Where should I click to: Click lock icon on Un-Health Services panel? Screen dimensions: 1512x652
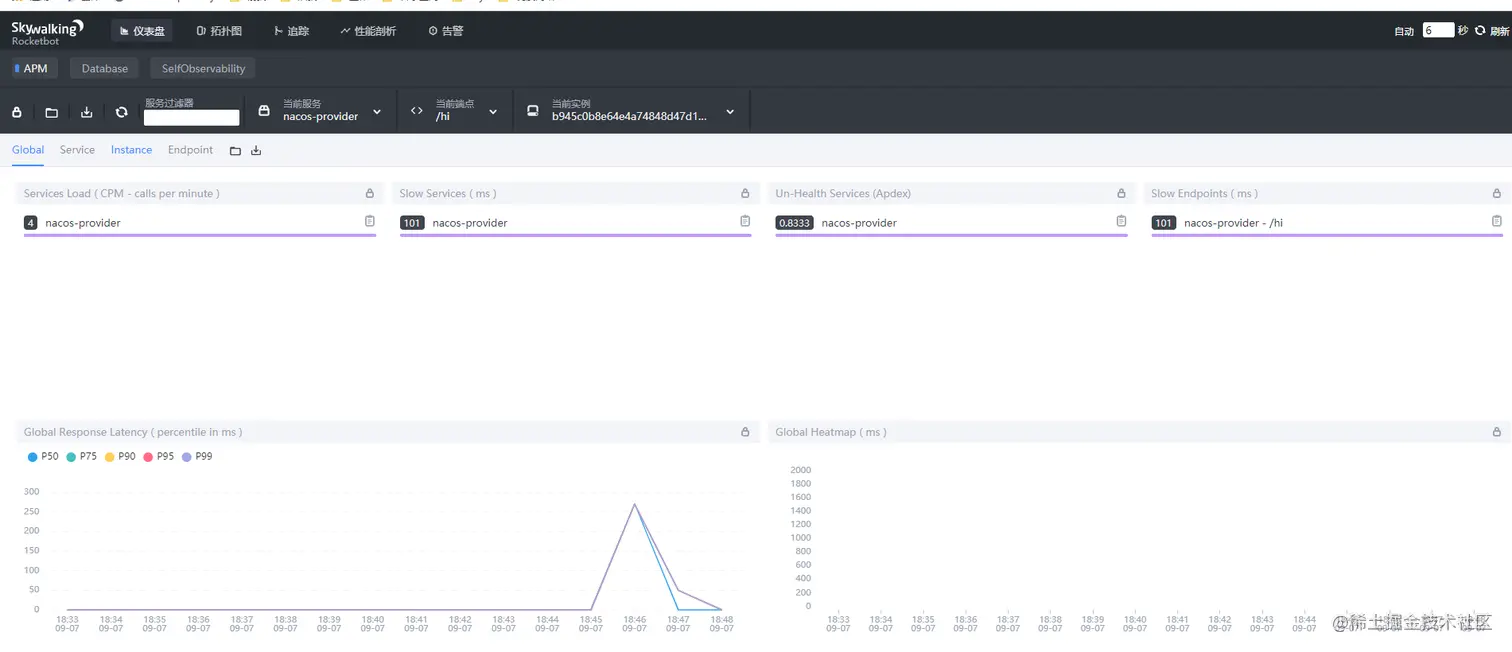click(x=1121, y=193)
